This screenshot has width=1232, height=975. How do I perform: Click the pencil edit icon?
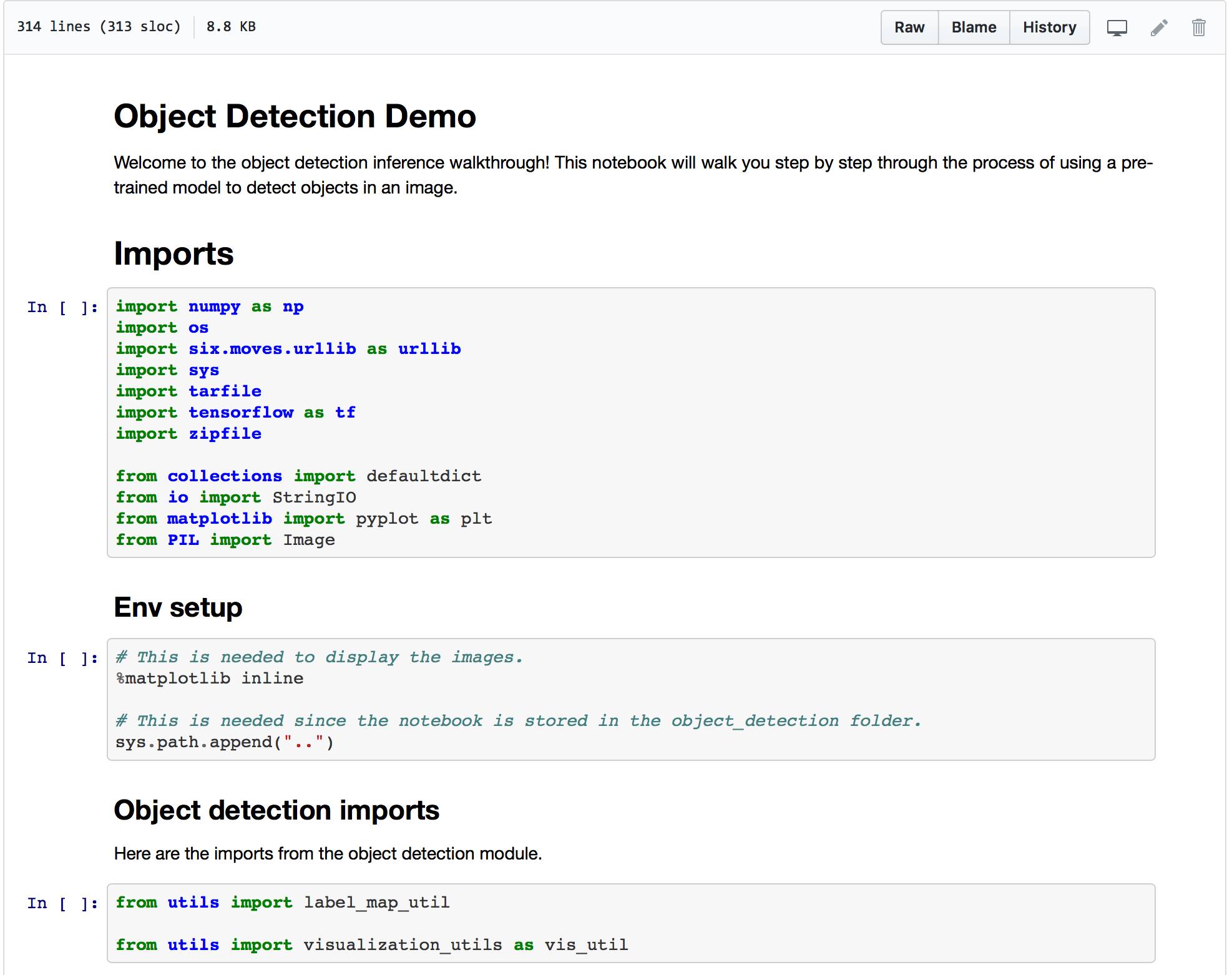[x=1158, y=28]
